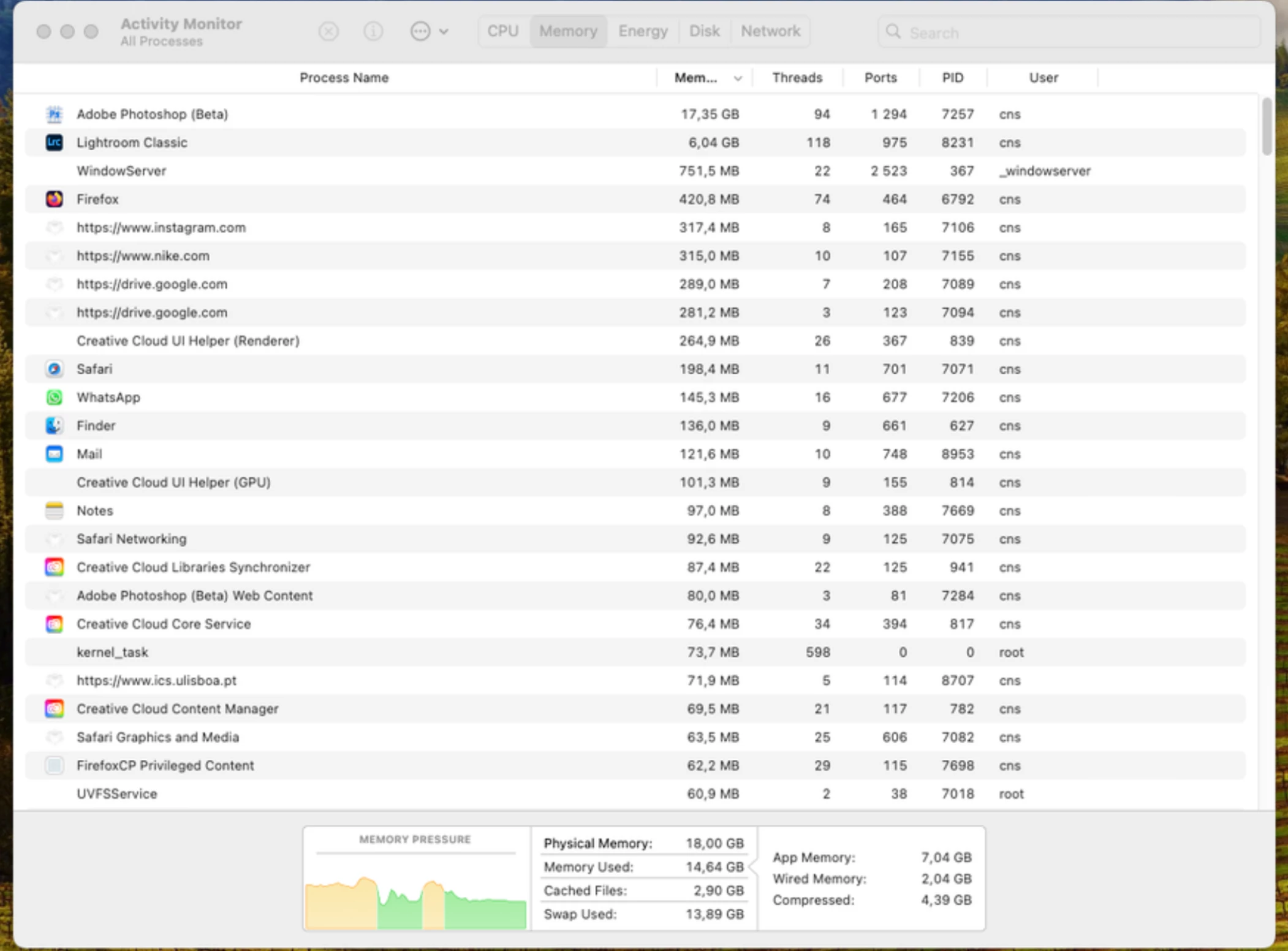The image size is (1288, 951).
Task: Open the Network tab
Action: [770, 31]
